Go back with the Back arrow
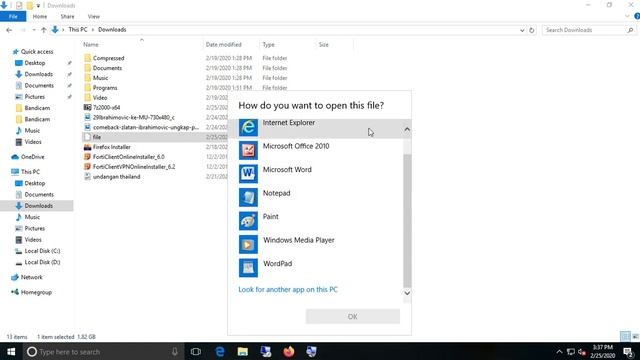This screenshot has width=640, height=360. click(9, 30)
